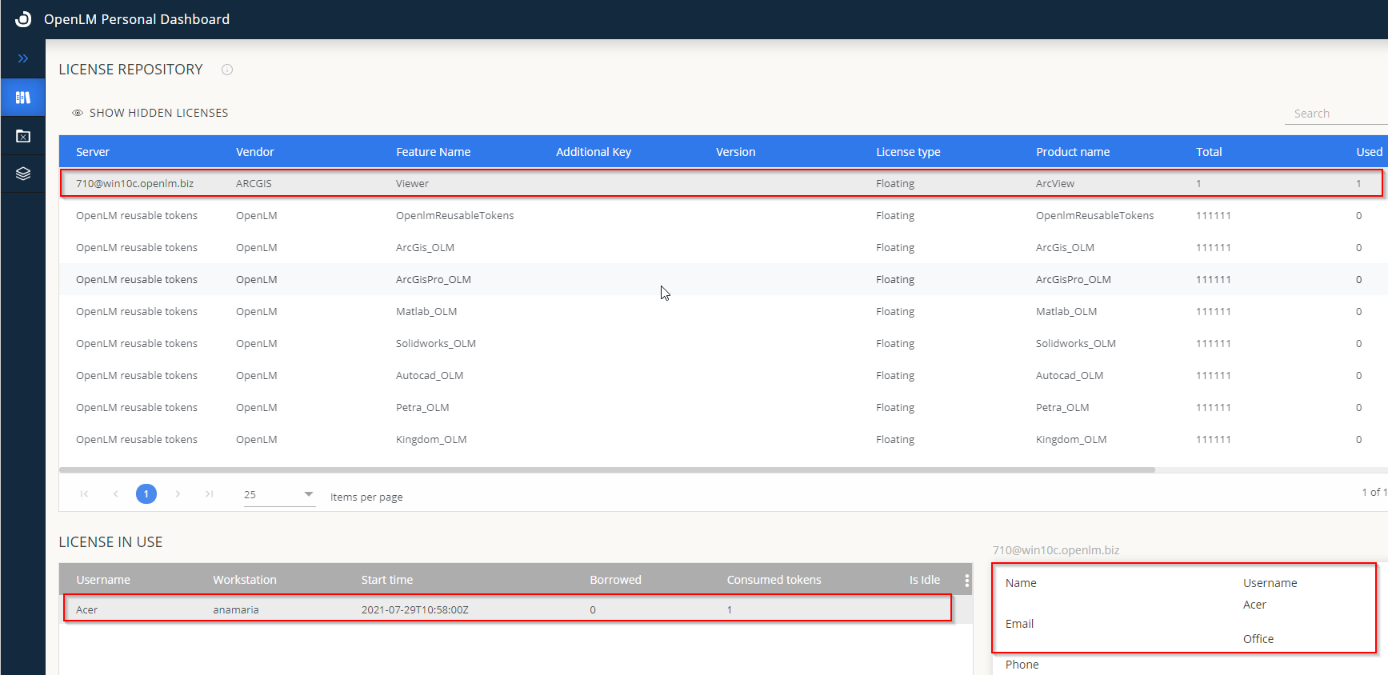Click the OpenLM logo in the top bar

[22, 18]
